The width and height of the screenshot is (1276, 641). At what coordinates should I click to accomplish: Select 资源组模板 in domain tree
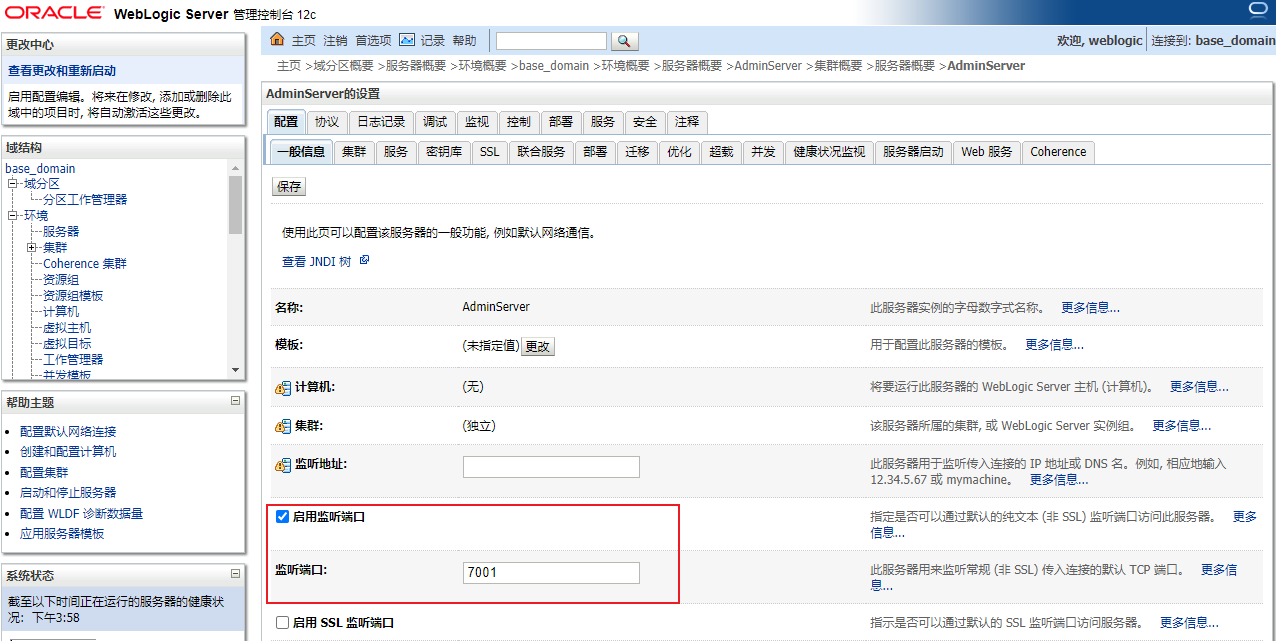tap(73, 296)
